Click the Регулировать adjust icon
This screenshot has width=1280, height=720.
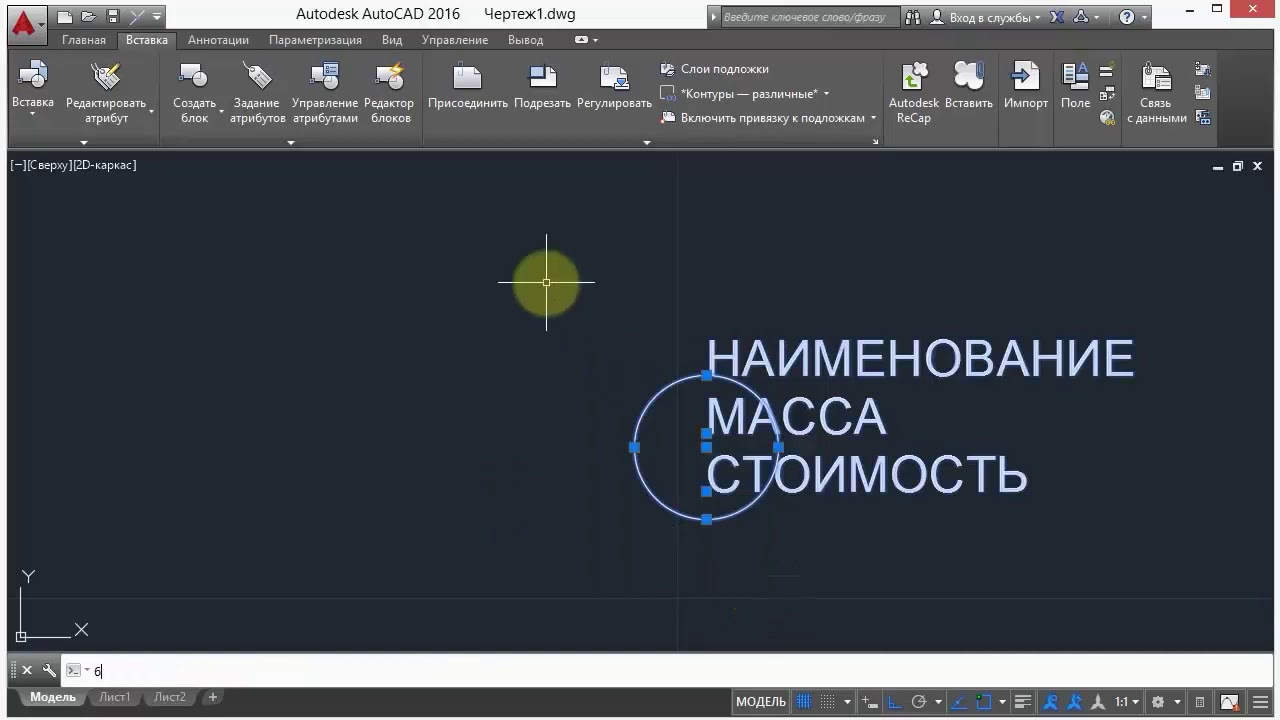pyautogui.click(x=614, y=77)
